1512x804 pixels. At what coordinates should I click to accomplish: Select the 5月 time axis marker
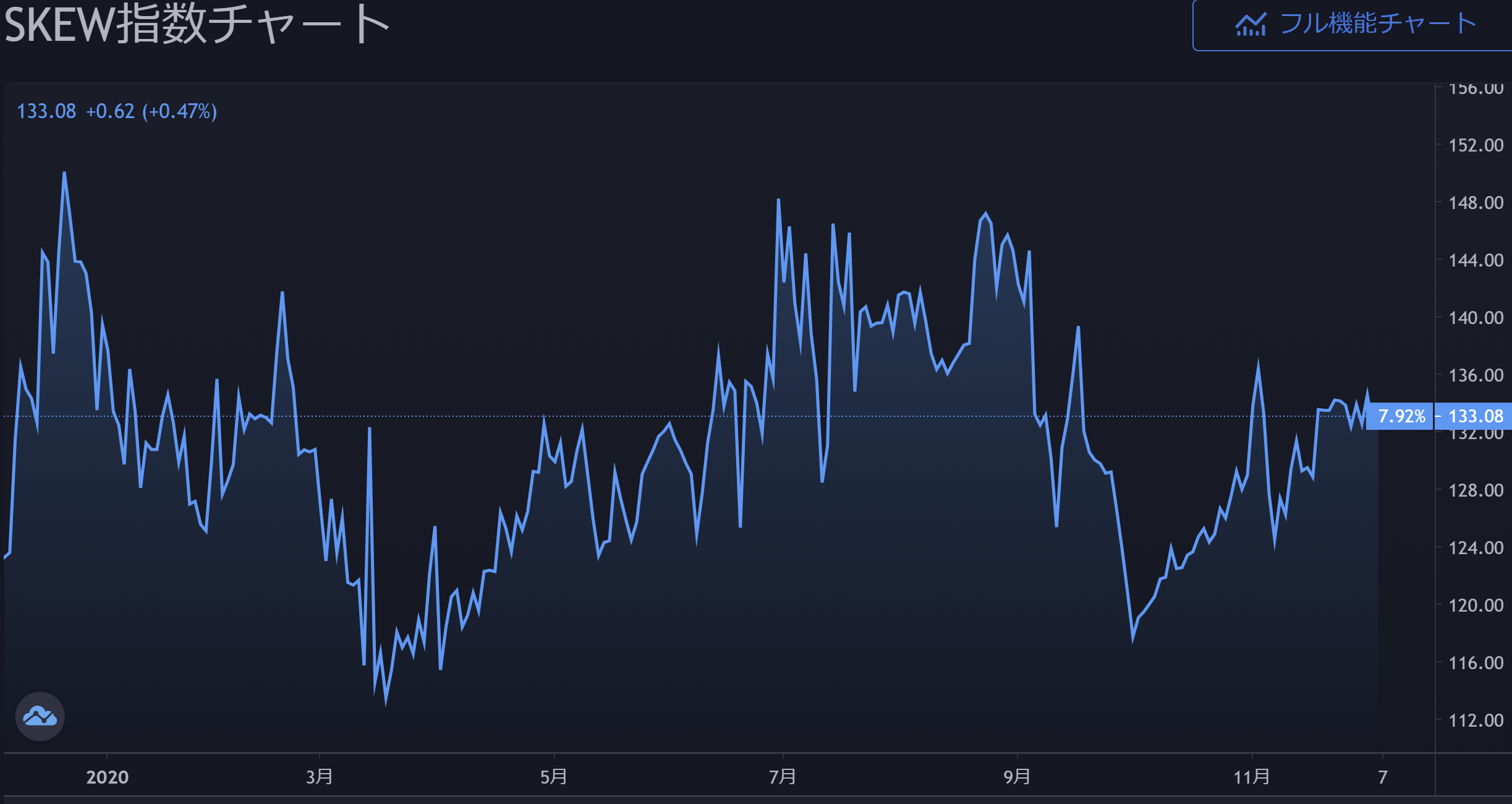pos(554,777)
